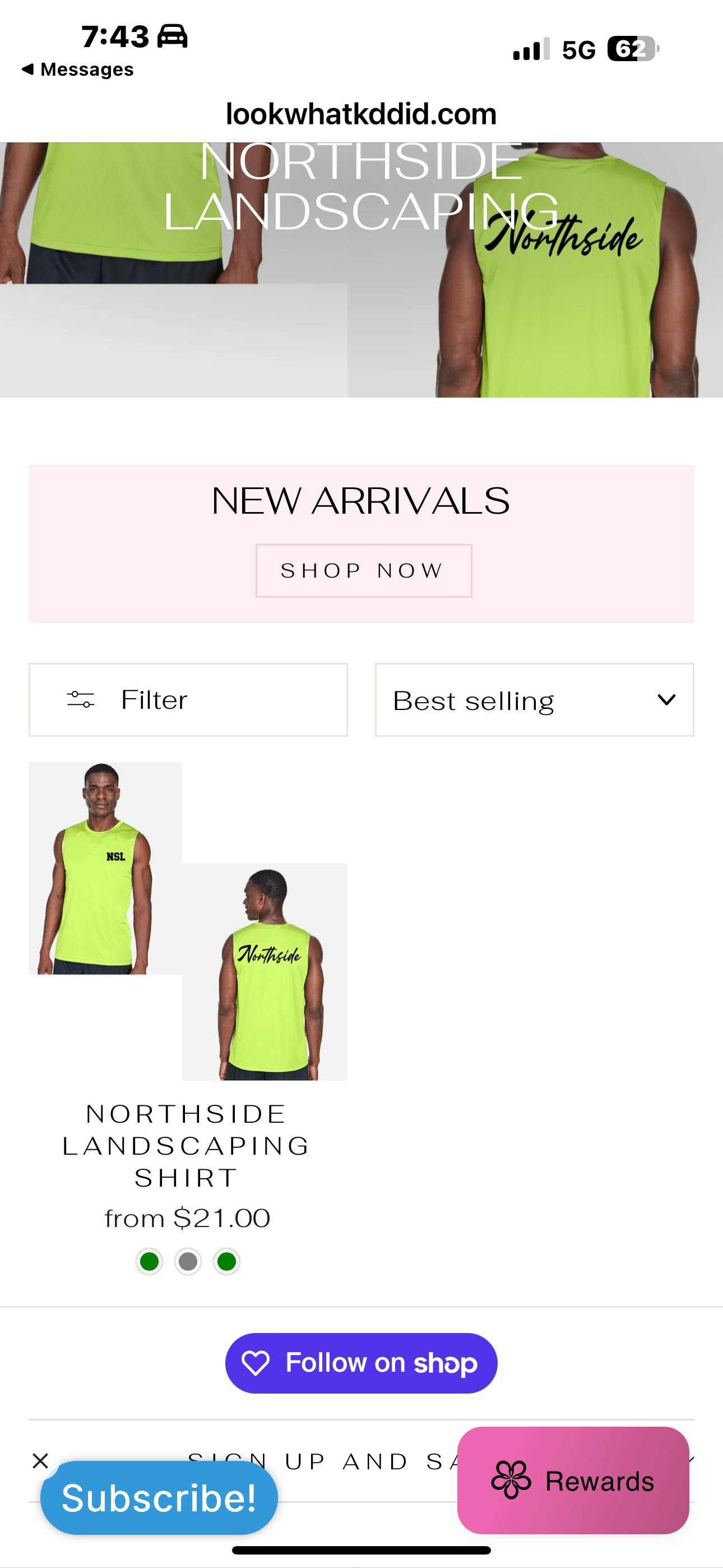The width and height of the screenshot is (723, 1568).
Task: Click the blue Subscribe! button
Action: 159,1497
